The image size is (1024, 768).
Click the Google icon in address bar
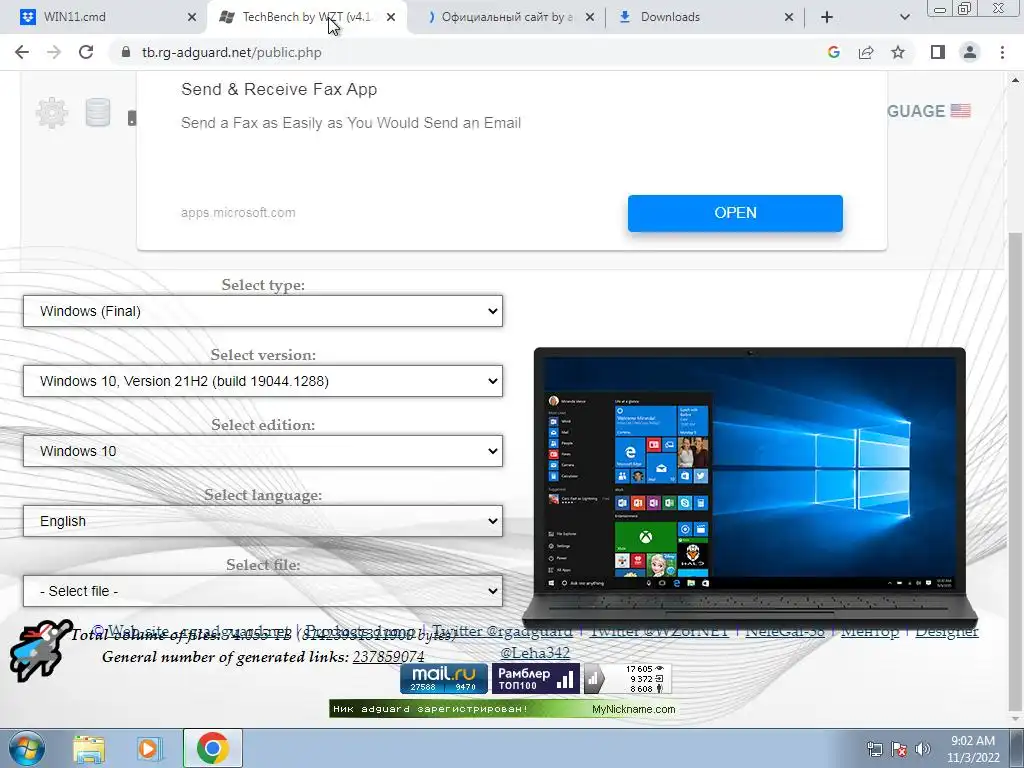833,52
